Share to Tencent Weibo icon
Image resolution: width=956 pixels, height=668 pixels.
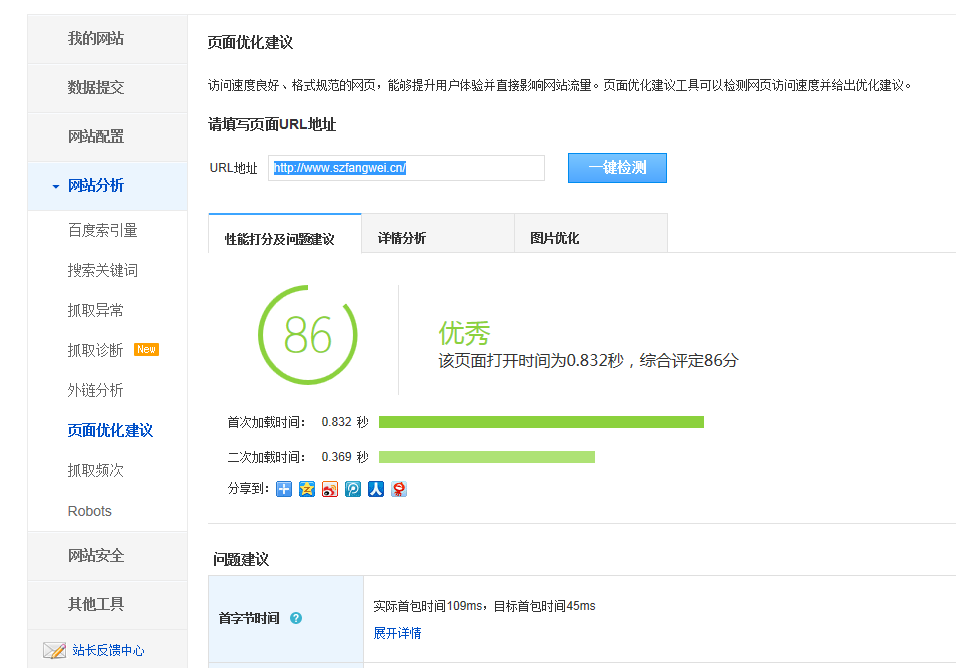pos(353,489)
